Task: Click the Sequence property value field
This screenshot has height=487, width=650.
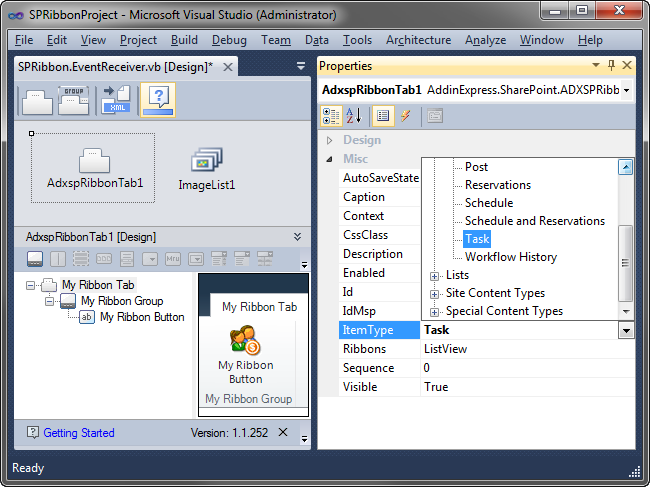Action: 527,368
